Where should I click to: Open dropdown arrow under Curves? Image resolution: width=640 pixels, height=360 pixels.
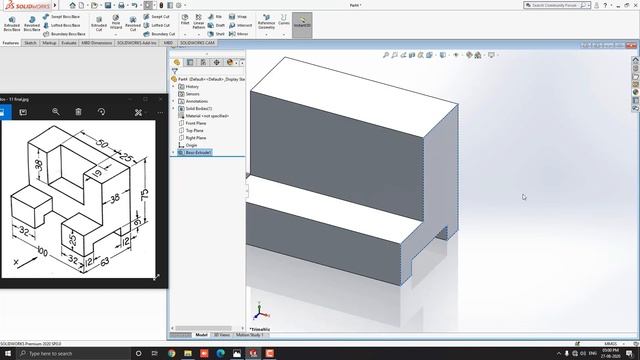click(284, 35)
